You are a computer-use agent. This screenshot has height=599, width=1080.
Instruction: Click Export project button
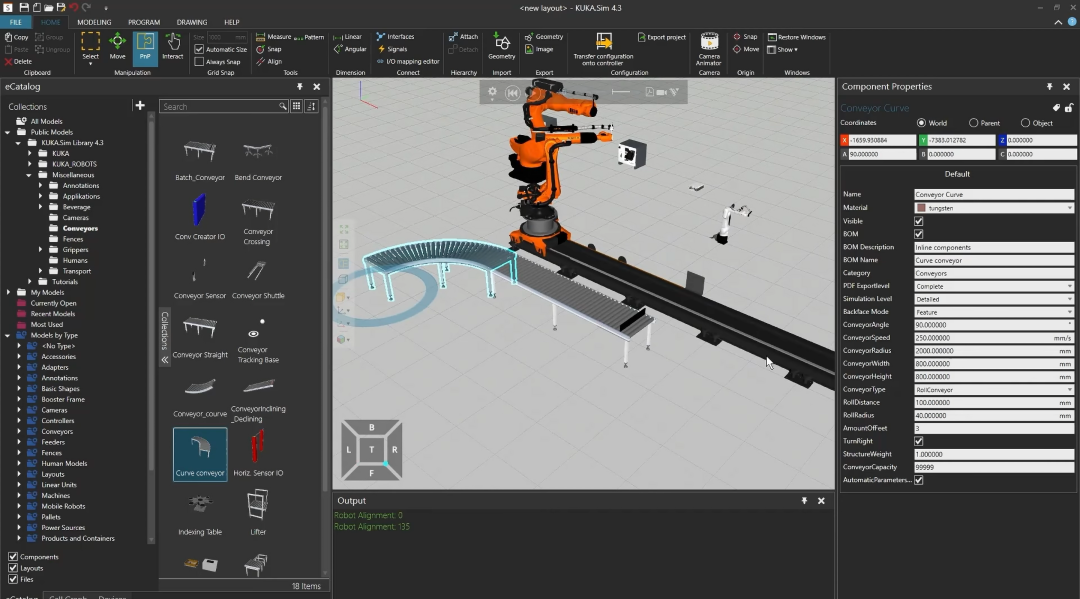pyautogui.click(x=661, y=36)
